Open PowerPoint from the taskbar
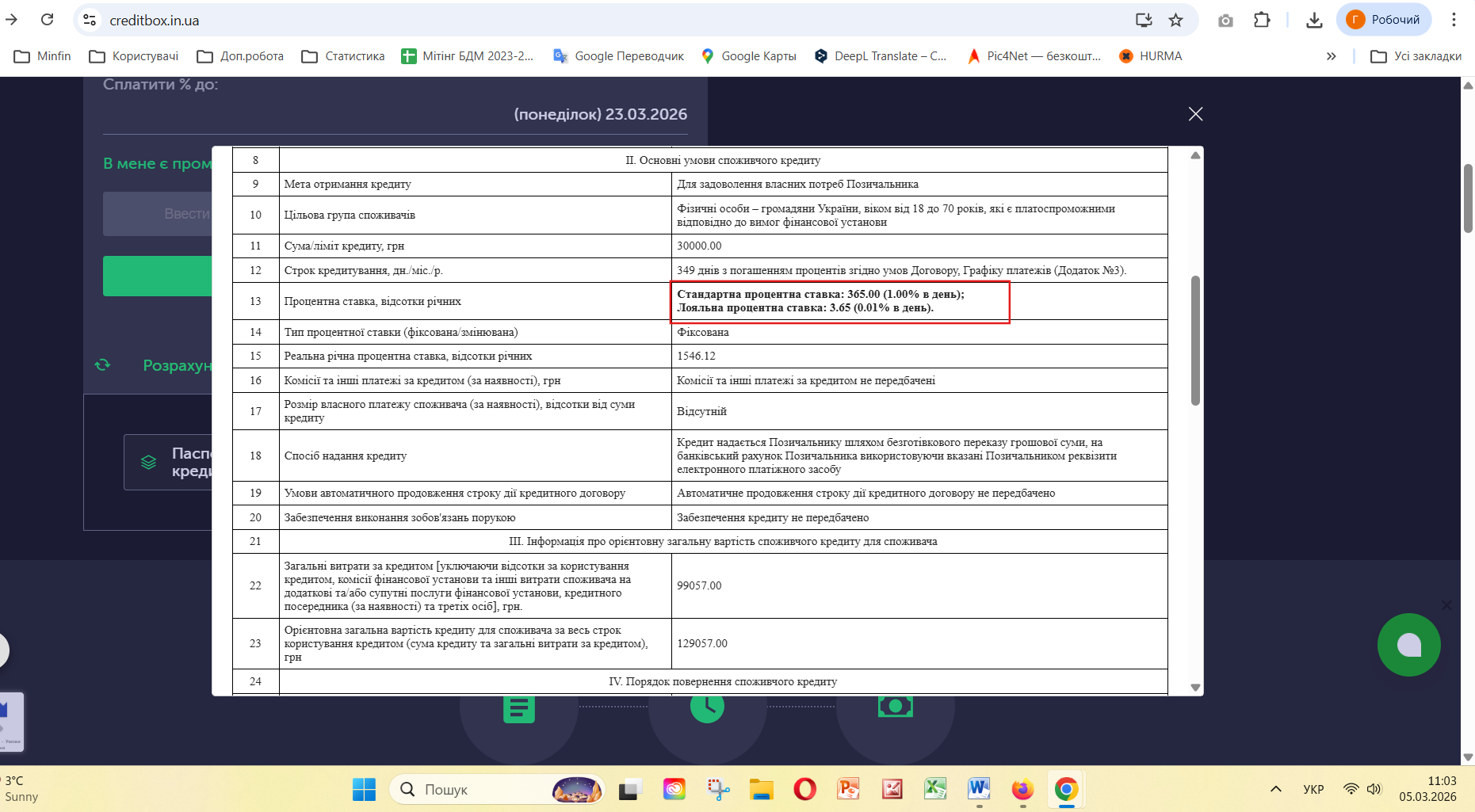 tap(848, 789)
